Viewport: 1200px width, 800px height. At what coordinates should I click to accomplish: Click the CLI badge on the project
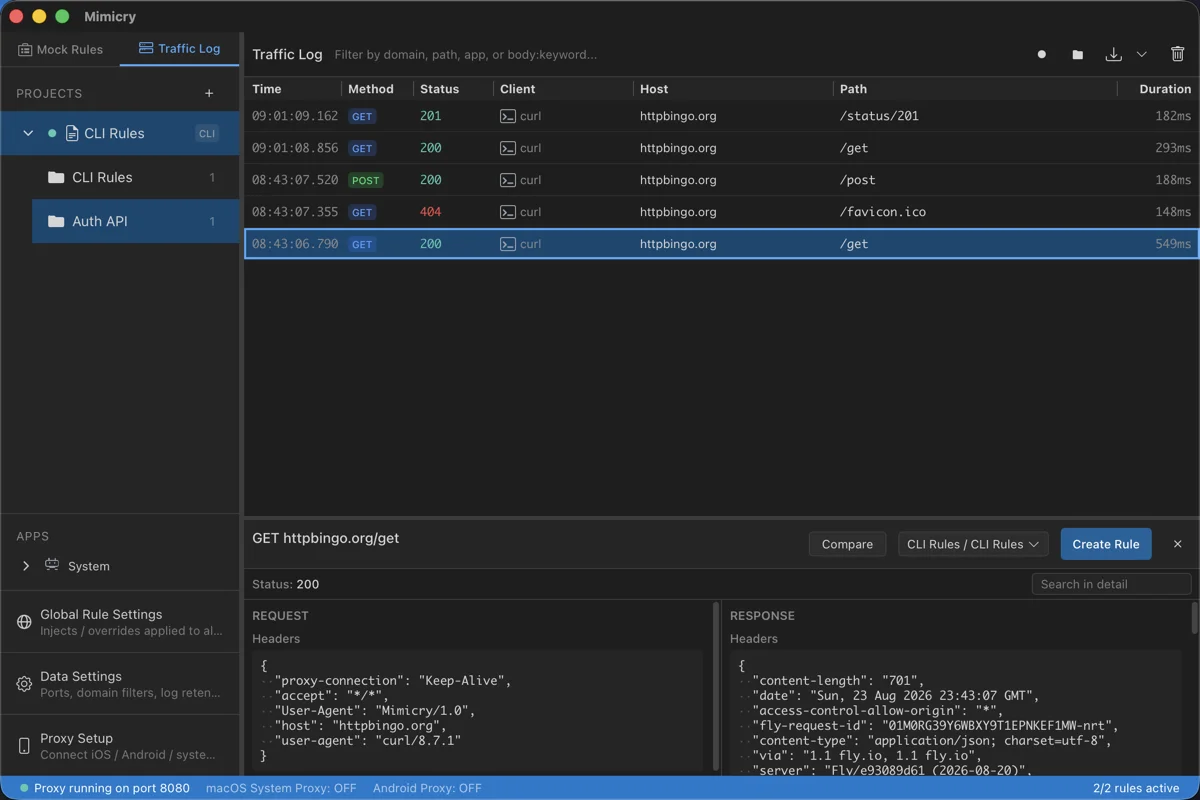(207, 133)
